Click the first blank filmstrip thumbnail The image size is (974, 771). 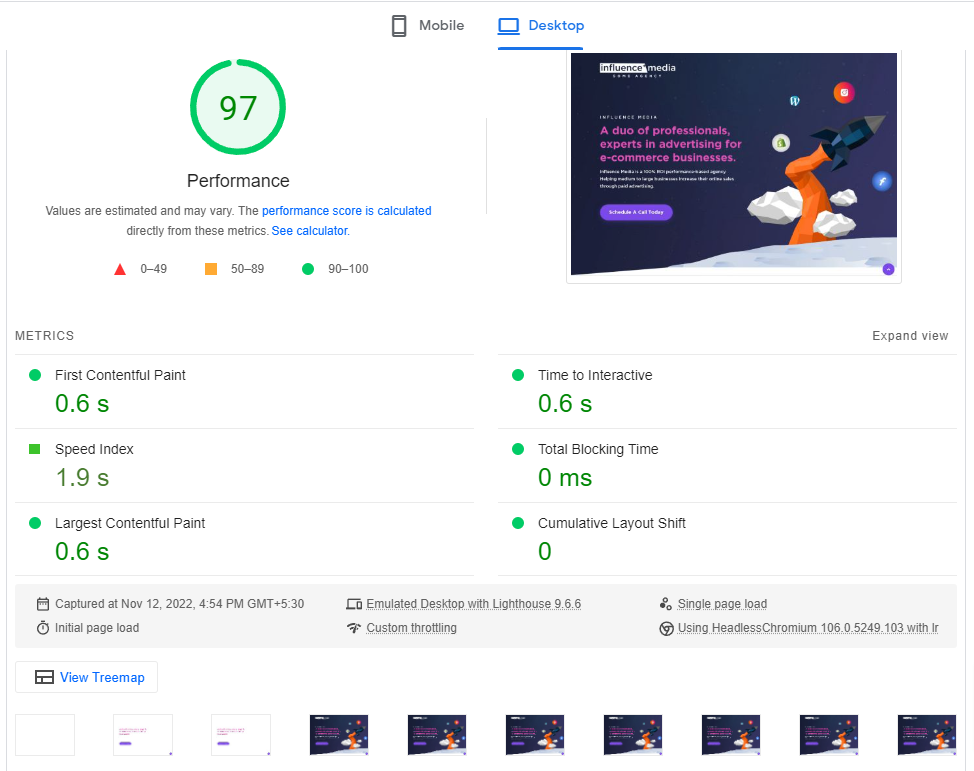click(45, 735)
